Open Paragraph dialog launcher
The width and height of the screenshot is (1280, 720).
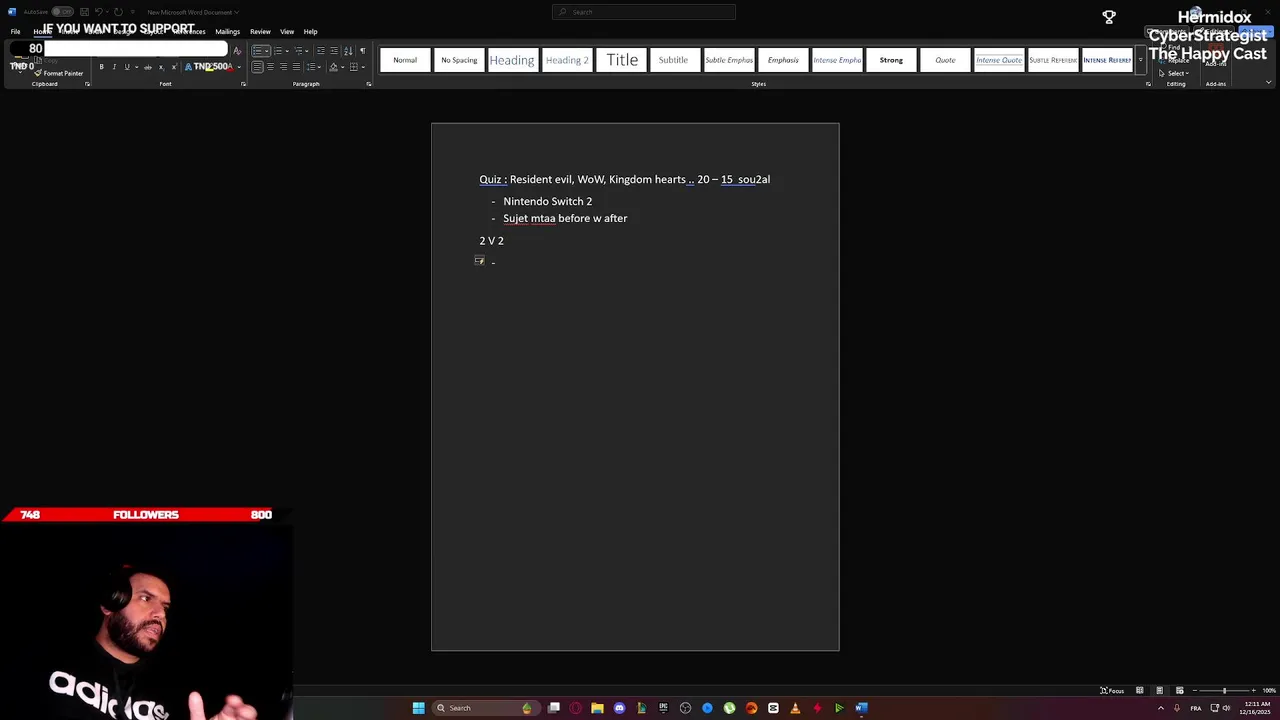tap(368, 84)
